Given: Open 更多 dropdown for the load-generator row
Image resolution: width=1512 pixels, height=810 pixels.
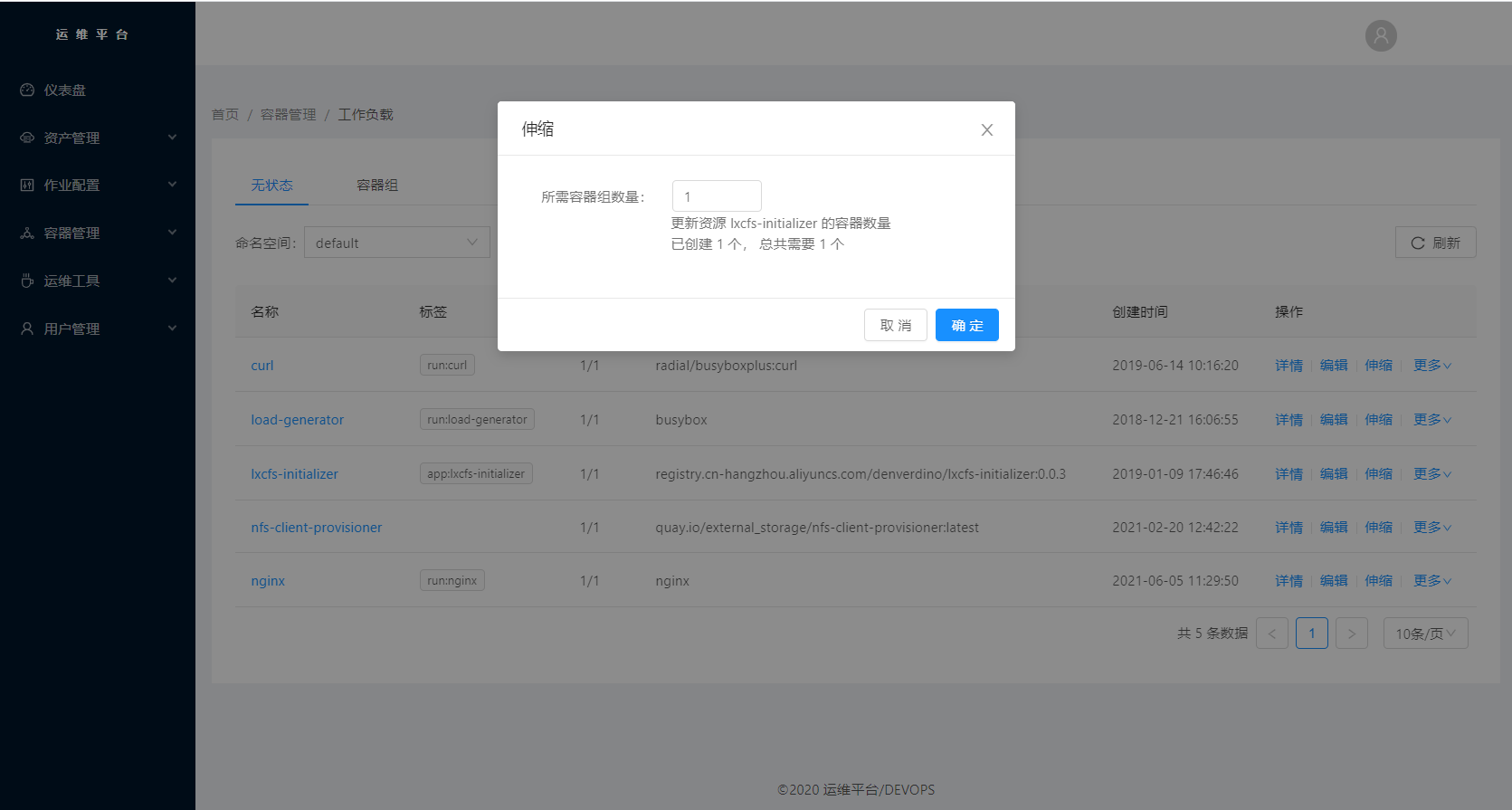Looking at the screenshot, I should 1432,420.
